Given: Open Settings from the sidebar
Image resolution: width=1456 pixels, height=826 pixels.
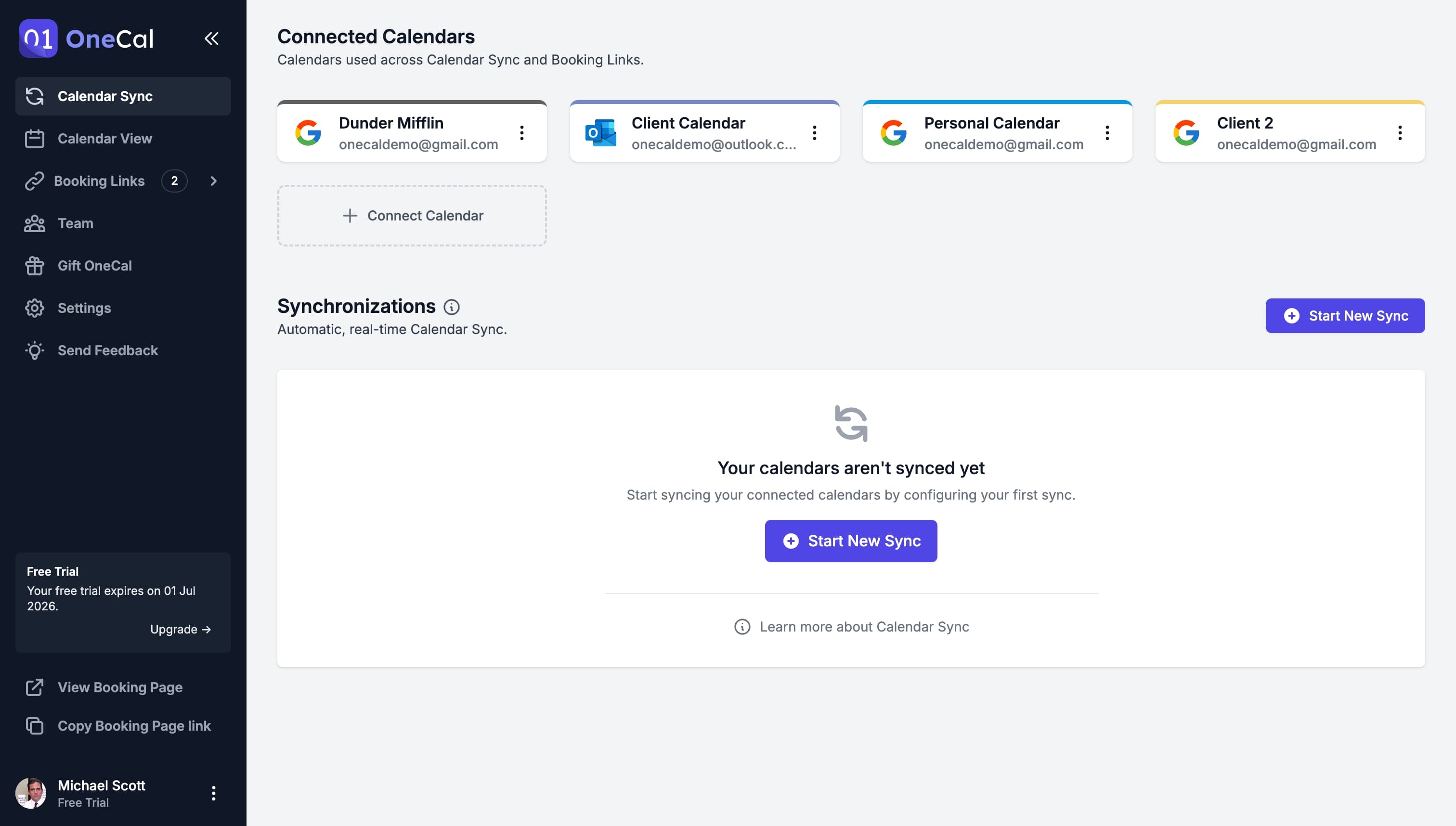Looking at the screenshot, I should point(84,308).
